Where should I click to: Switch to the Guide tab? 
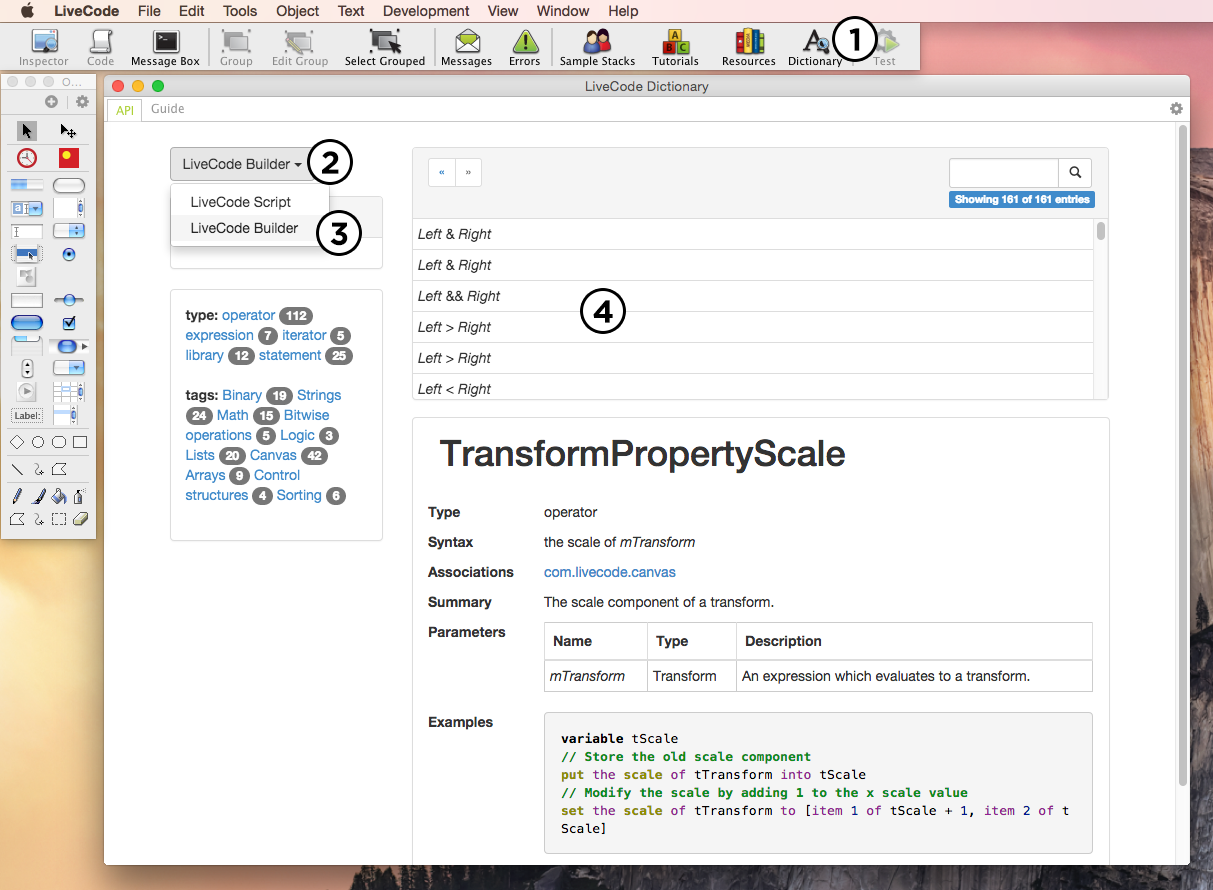[x=167, y=109]
